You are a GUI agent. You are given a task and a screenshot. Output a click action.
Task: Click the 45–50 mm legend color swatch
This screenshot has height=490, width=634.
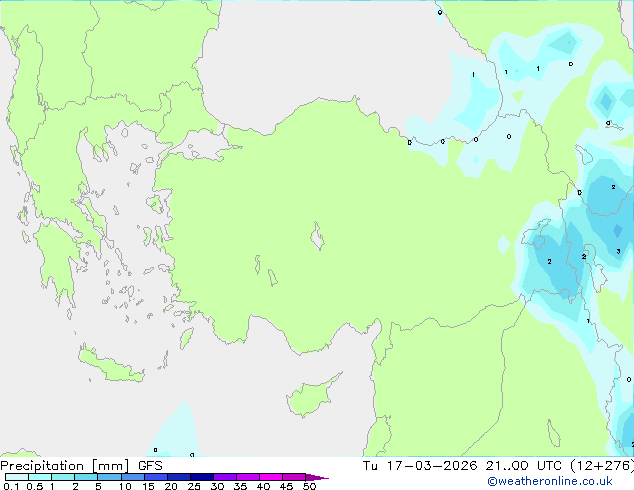click(294, 477)
